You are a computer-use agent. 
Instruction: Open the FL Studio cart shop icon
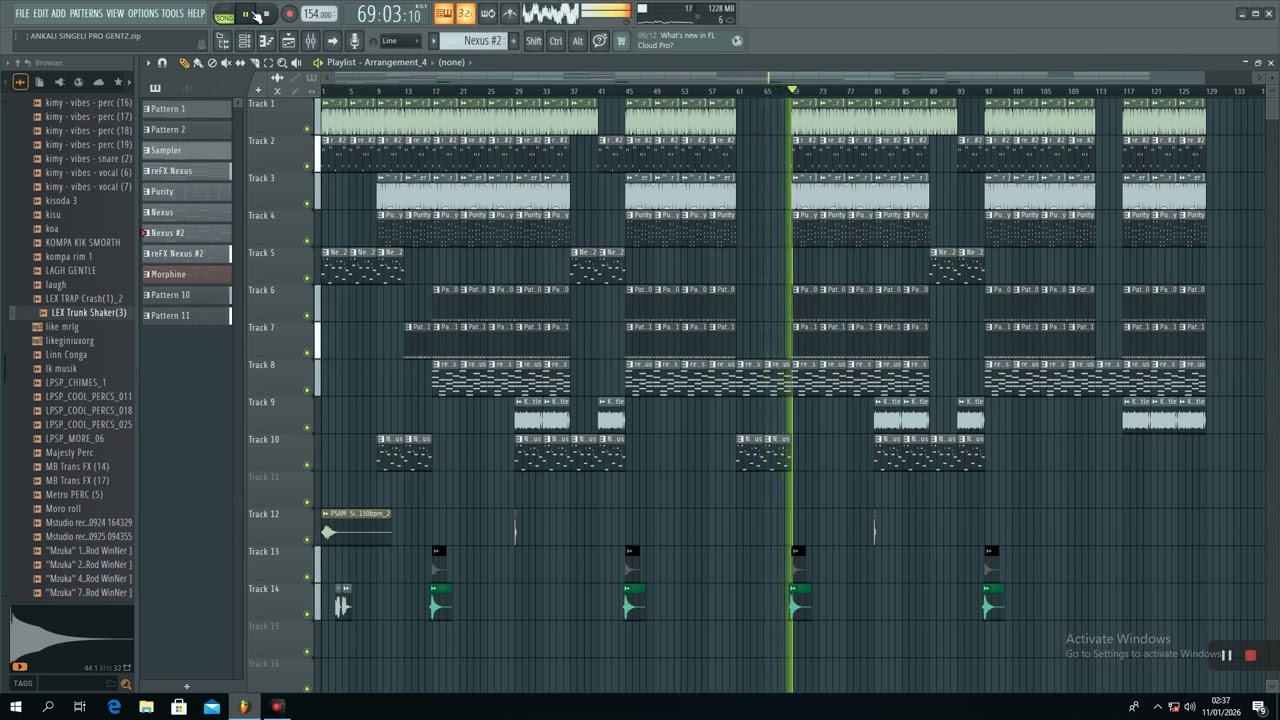click(621, 41)
